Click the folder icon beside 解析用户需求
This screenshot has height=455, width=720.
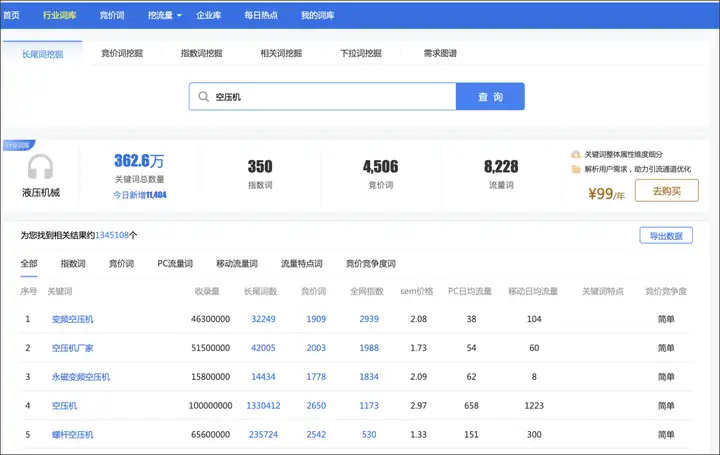click(x=576, y=169)
